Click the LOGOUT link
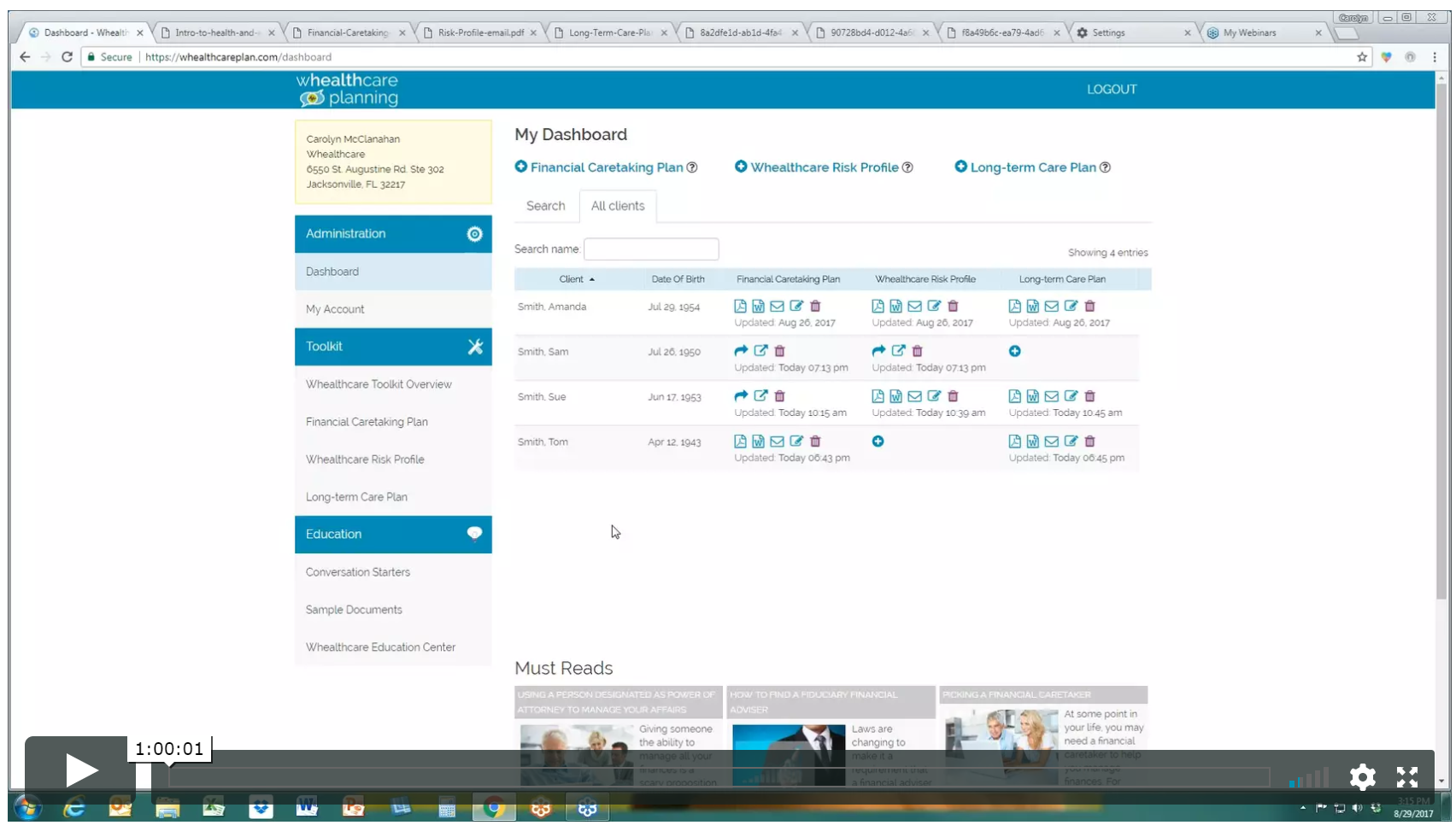 pos(1111,90)
